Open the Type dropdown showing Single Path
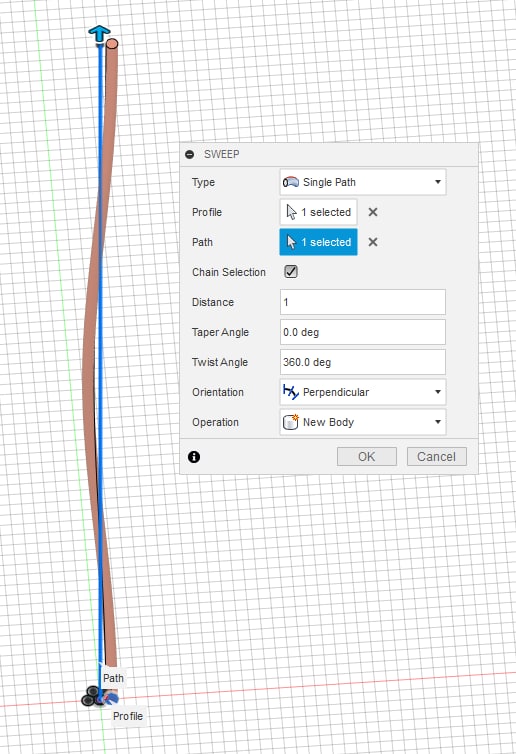This screenshot has width=516, height=754. click(363, 182)
